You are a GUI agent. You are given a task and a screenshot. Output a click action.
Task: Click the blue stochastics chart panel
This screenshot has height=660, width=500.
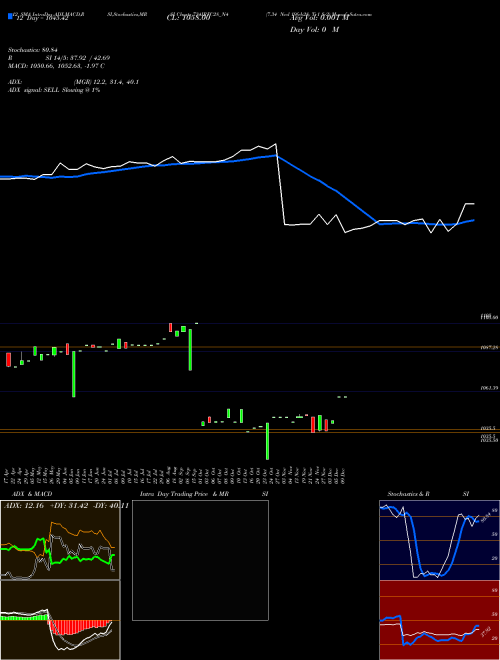pyautogui.click(x=439, y=540)
